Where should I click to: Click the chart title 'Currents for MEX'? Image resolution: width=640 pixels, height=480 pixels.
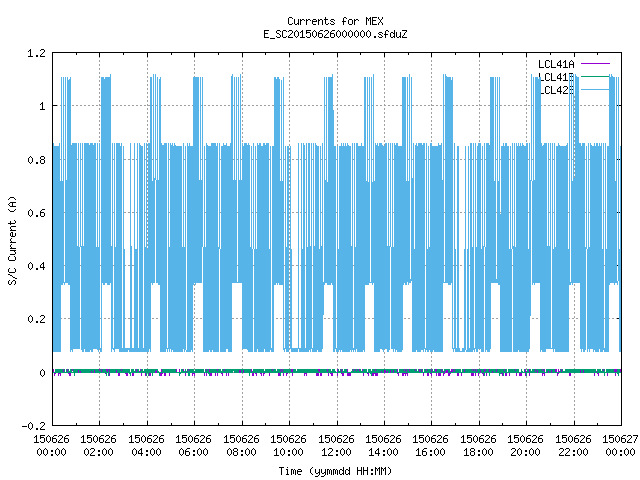[335, 21]
